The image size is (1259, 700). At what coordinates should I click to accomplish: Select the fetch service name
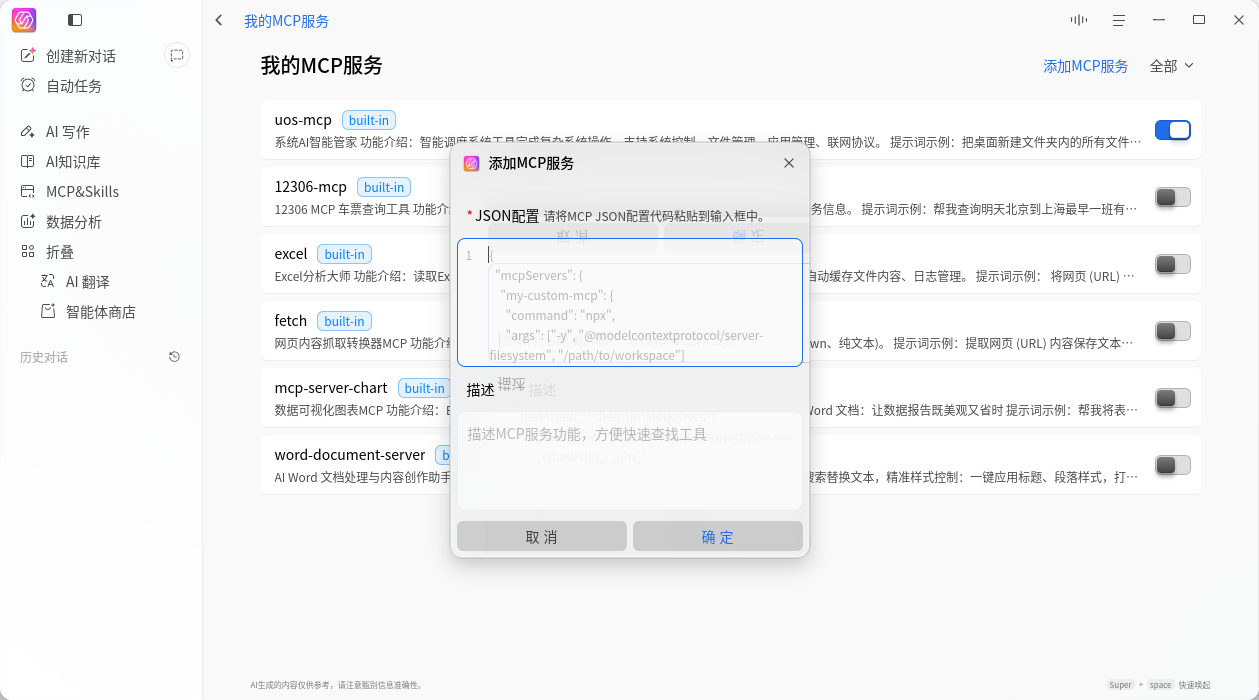click(291, 321)
